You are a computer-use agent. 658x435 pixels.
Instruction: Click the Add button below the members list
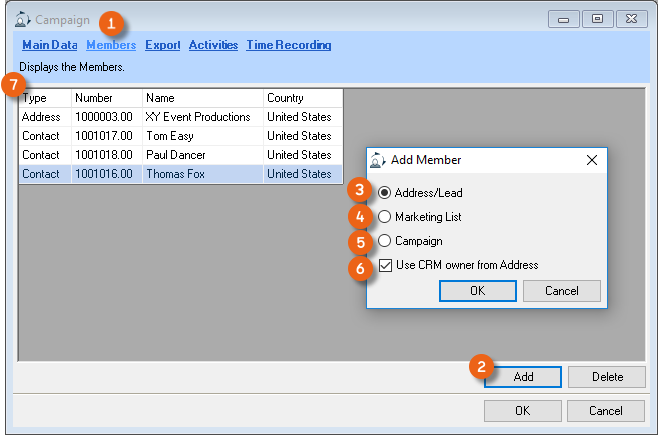[523, 377]
